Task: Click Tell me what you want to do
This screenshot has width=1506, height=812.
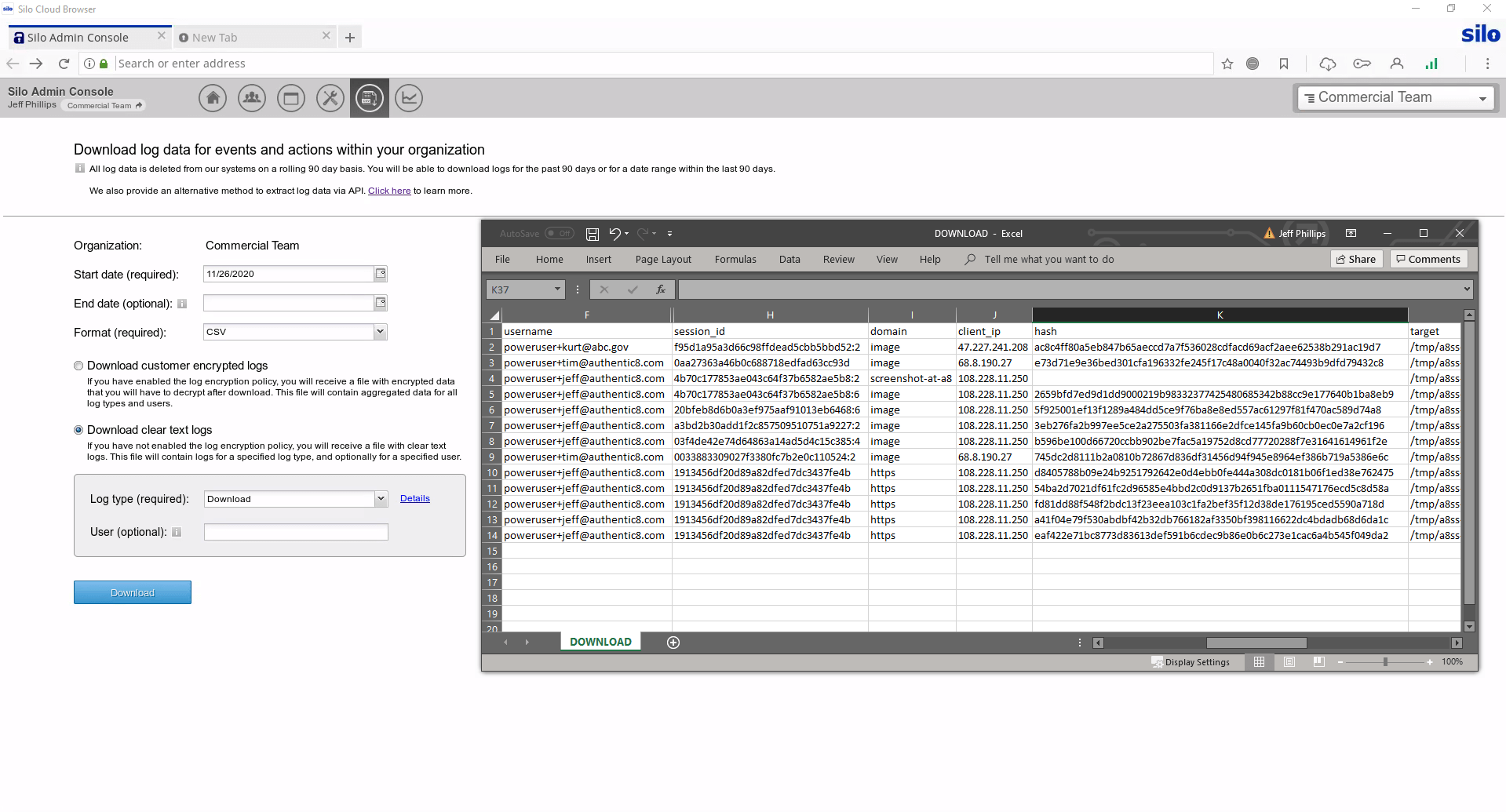Action: pyautogui.click(x=1049, y=260)
